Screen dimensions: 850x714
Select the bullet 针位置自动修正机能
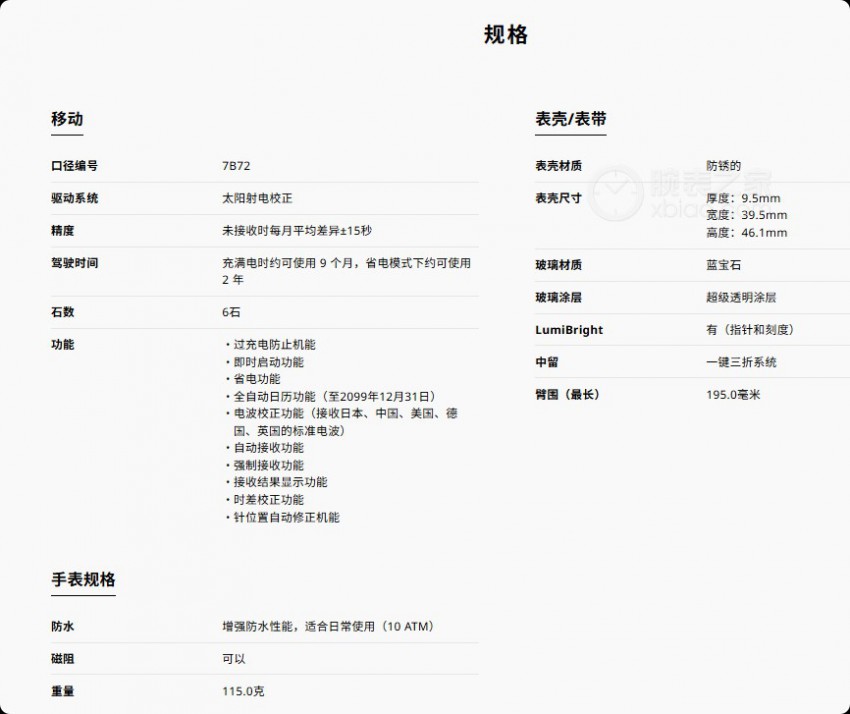(x=286, y=517)
